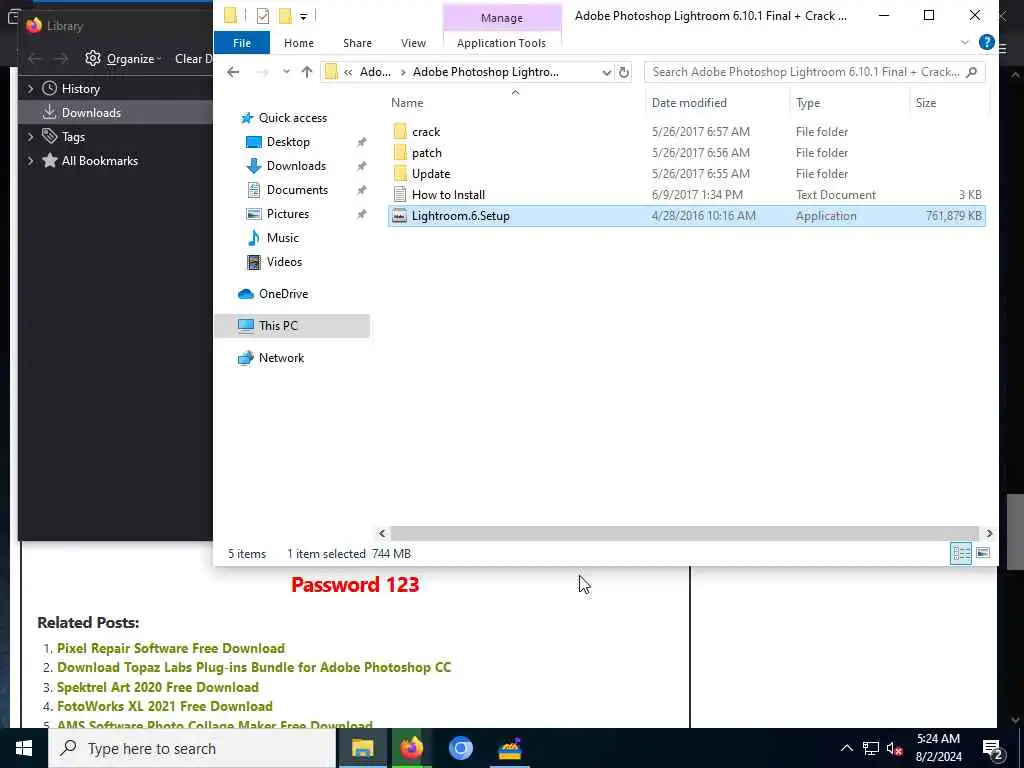Open Videos in navigation pane
This screenshot has height=768, width=1024.
284,262
